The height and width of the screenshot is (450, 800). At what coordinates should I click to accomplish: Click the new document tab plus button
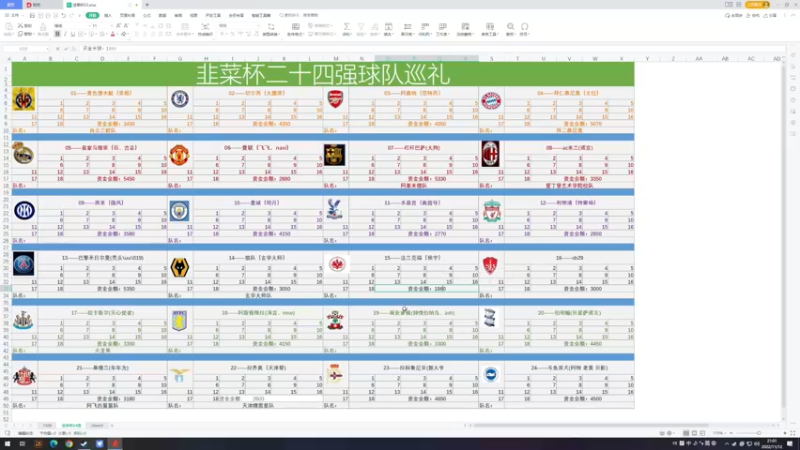coord(147,5)
